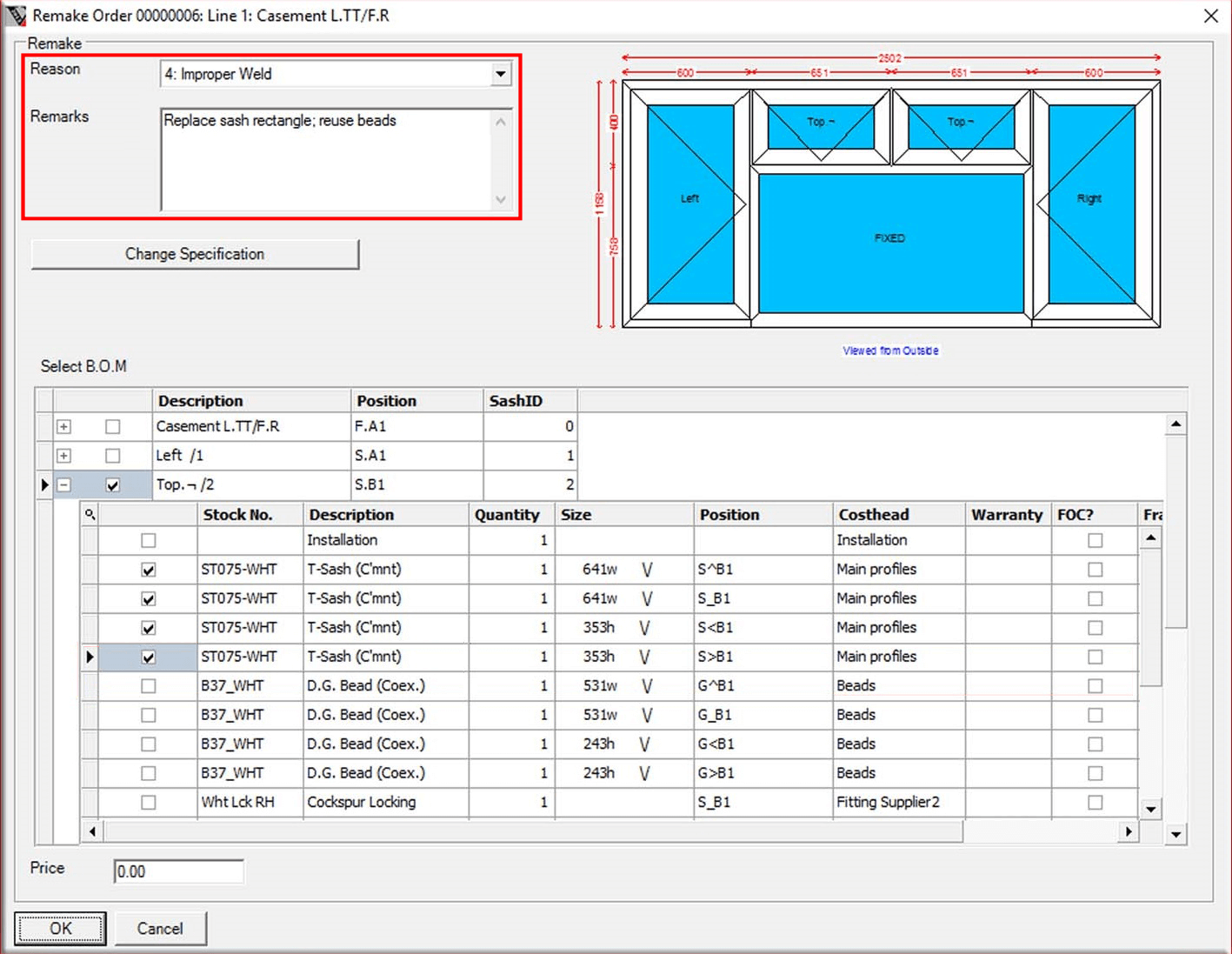Click the Price input field
Screen dimensions: 1232x954
coord(178,871)
